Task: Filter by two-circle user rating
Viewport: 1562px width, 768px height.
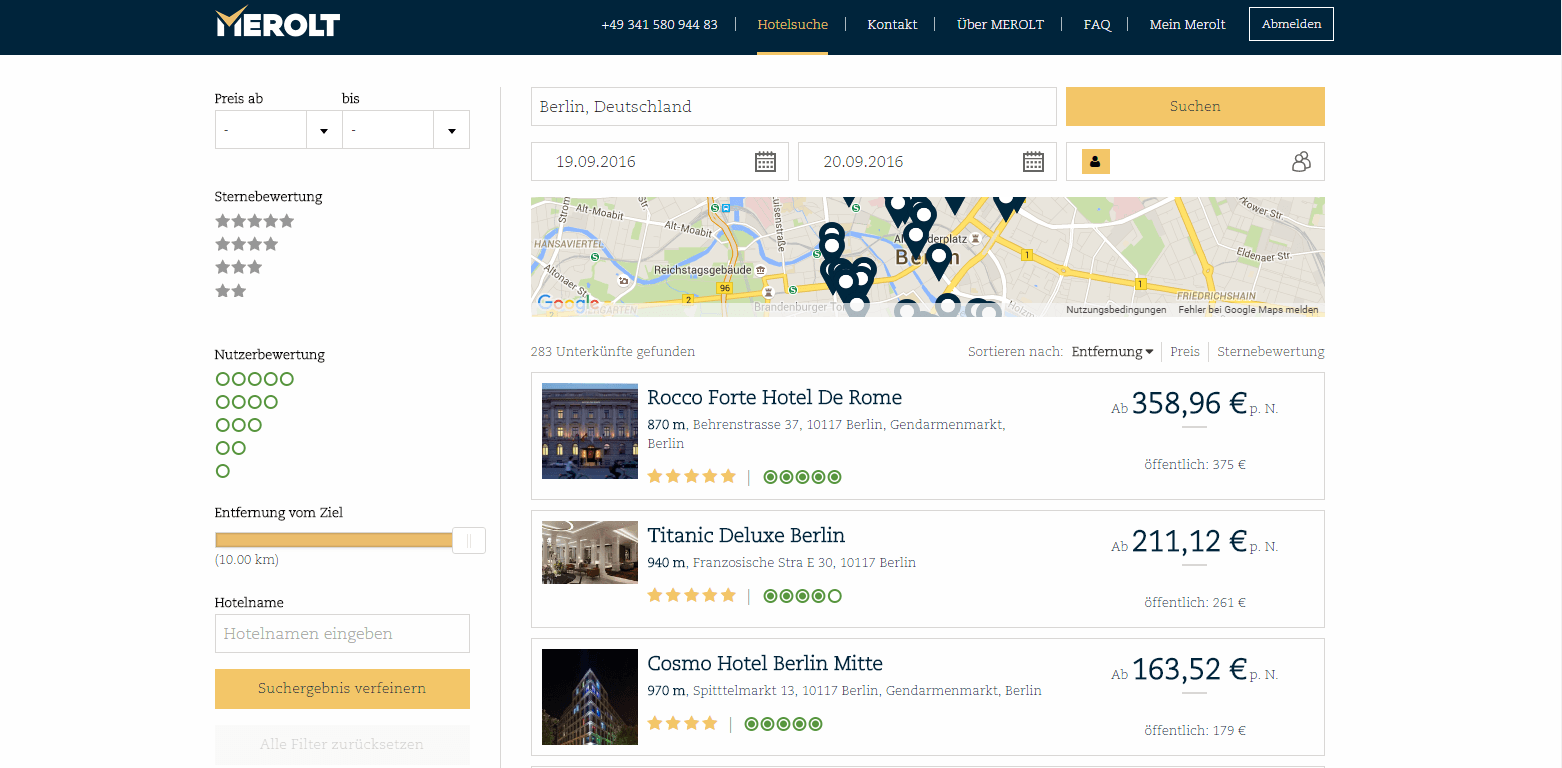Action: pyautogui.click(x=231, y=448)
